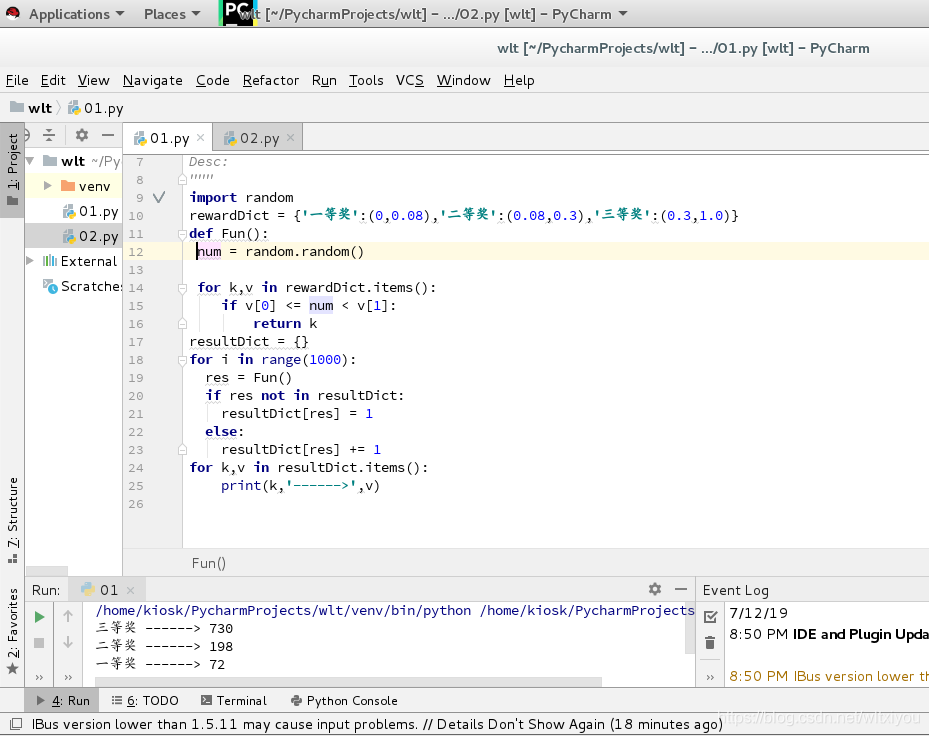
Task: Fold the Fun function definition
Action: 182,234
